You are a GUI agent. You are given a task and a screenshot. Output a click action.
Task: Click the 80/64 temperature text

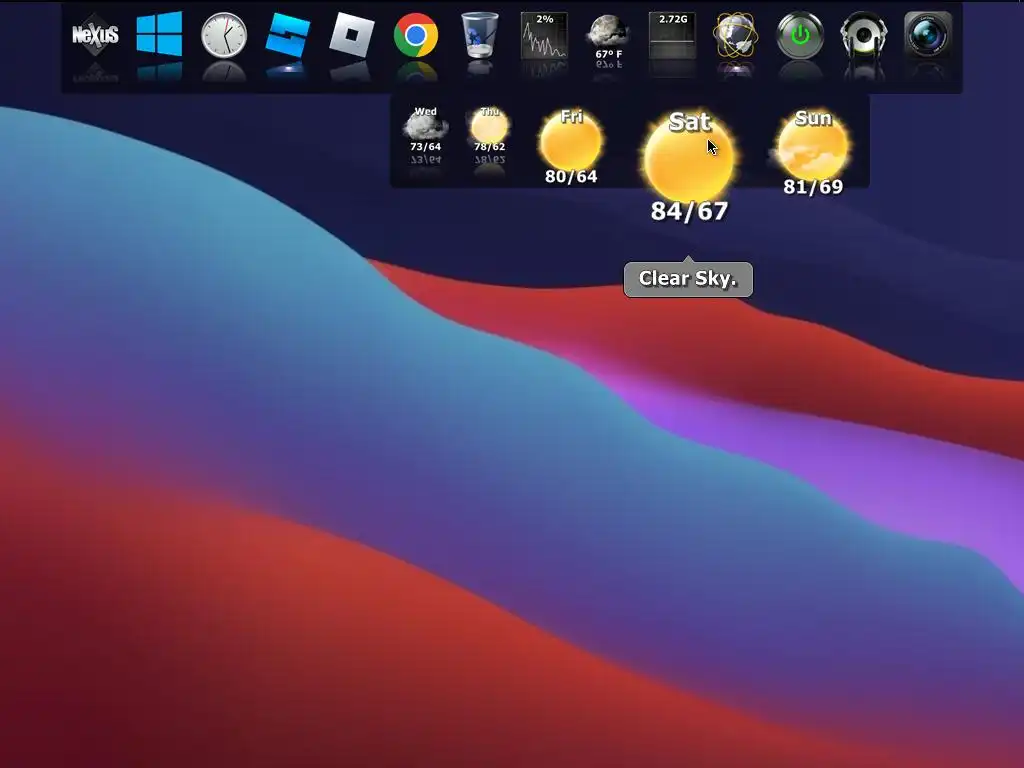(571, 176)
